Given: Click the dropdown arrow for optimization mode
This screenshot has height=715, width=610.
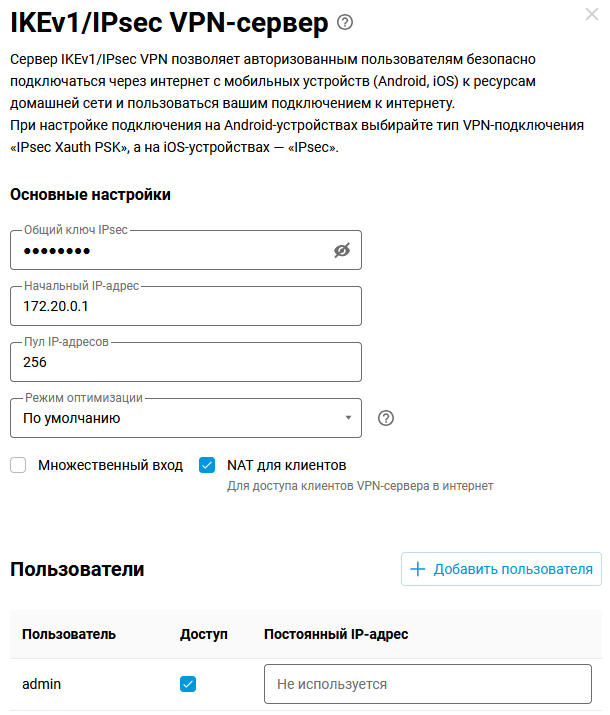Looking at the screenshot, I should (x=347, y=418).
